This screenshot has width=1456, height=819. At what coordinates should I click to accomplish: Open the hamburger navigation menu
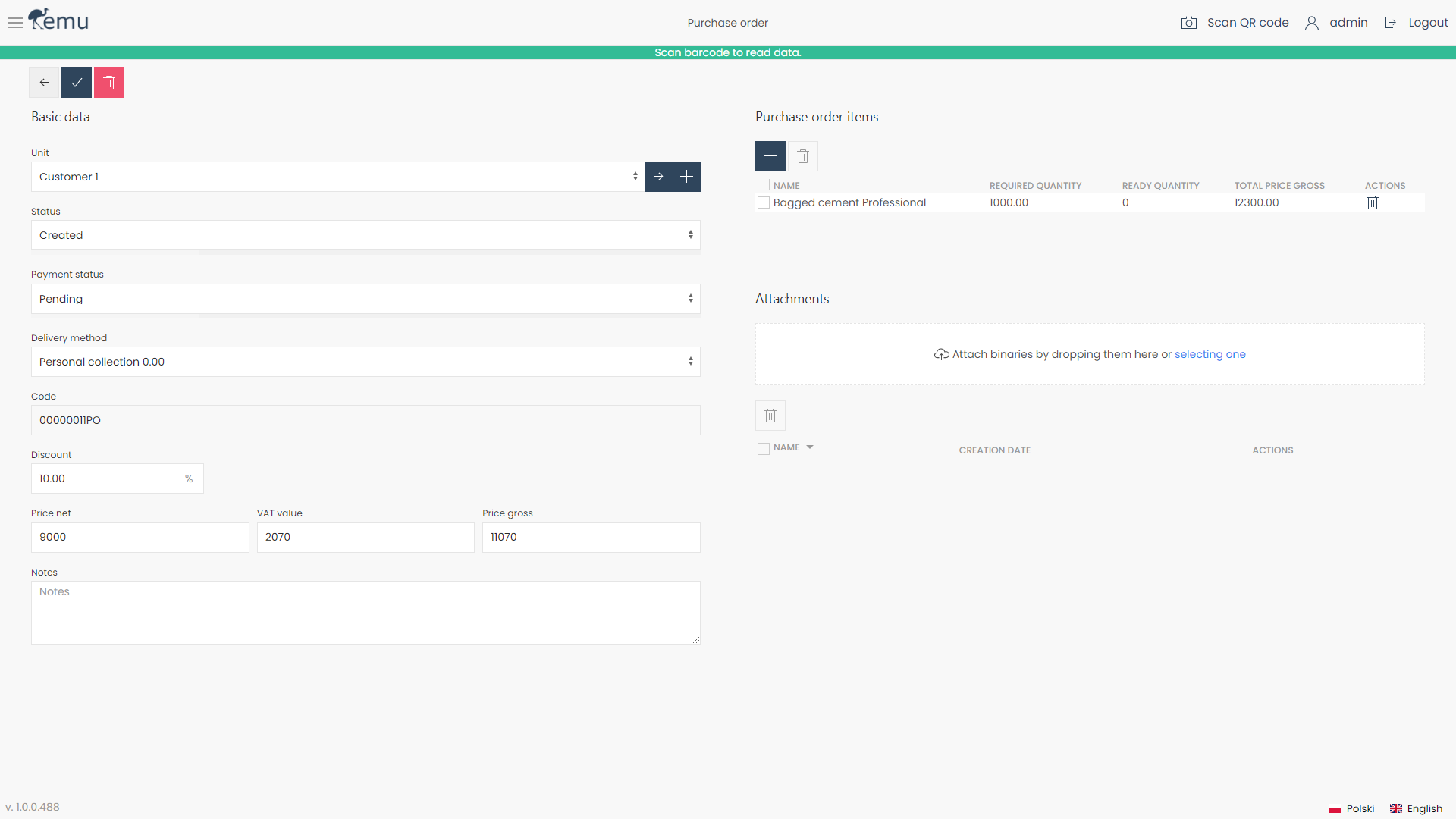14,23
